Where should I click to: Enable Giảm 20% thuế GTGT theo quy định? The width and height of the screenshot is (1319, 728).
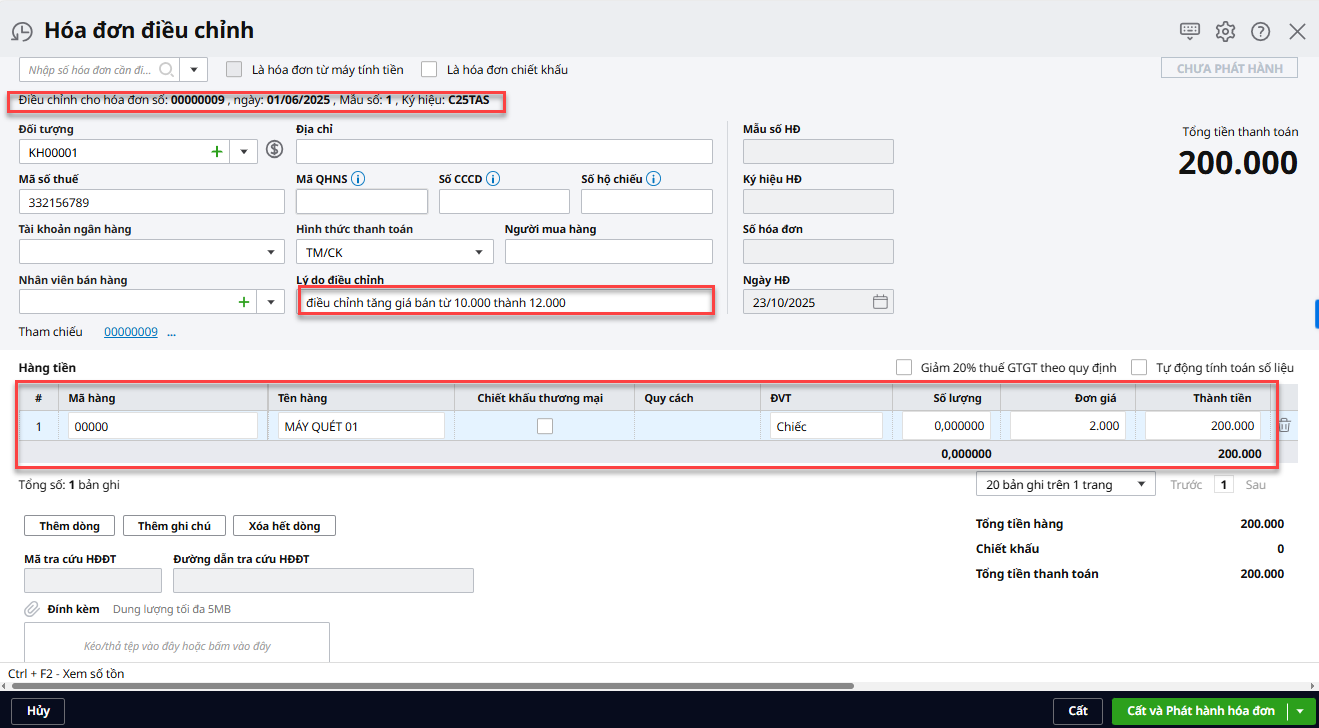tap(904, 367)
